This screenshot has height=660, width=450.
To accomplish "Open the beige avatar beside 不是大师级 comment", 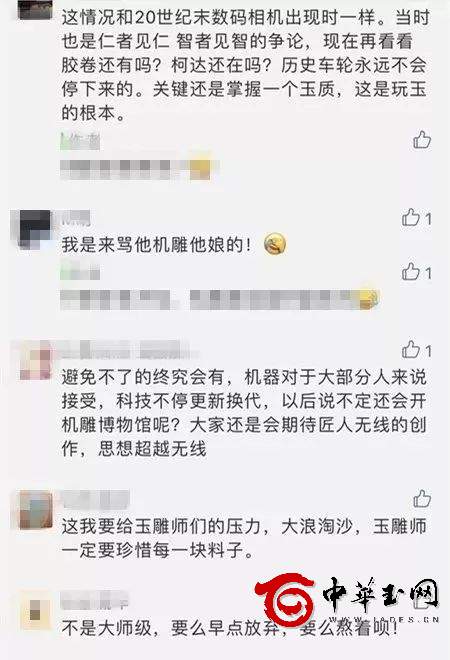I will pos(36,610).
